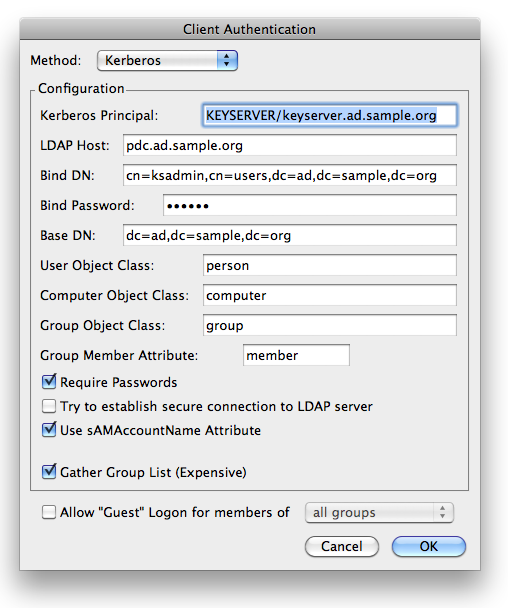Click the "Kerberos Principal:" label
This screenshot has width=508, height=608.
pos(99,116)
